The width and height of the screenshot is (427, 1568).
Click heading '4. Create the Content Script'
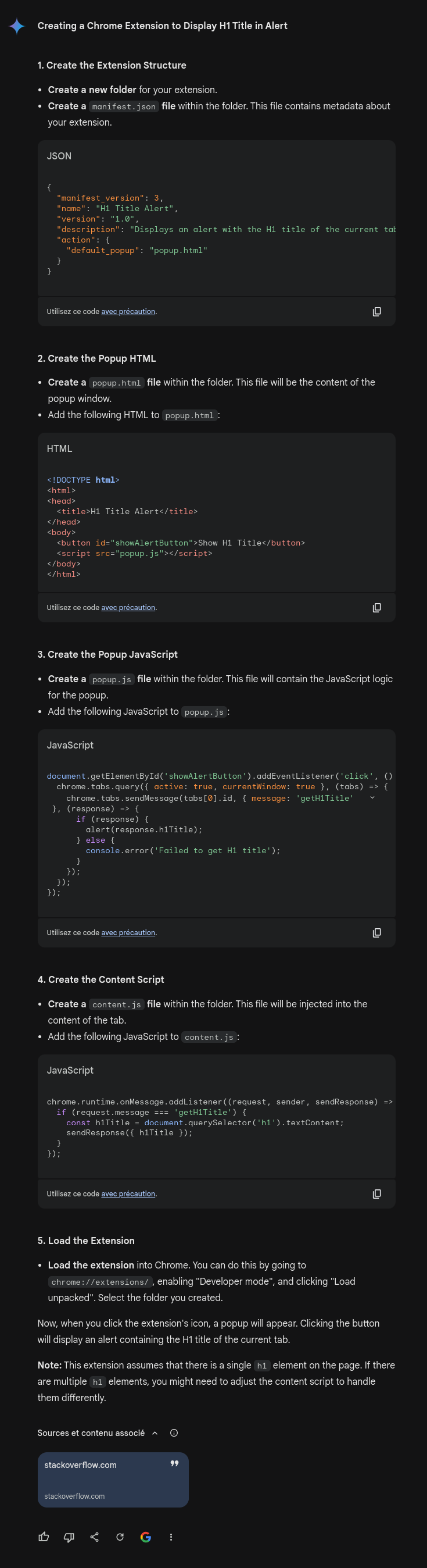(x=101, y=979)
